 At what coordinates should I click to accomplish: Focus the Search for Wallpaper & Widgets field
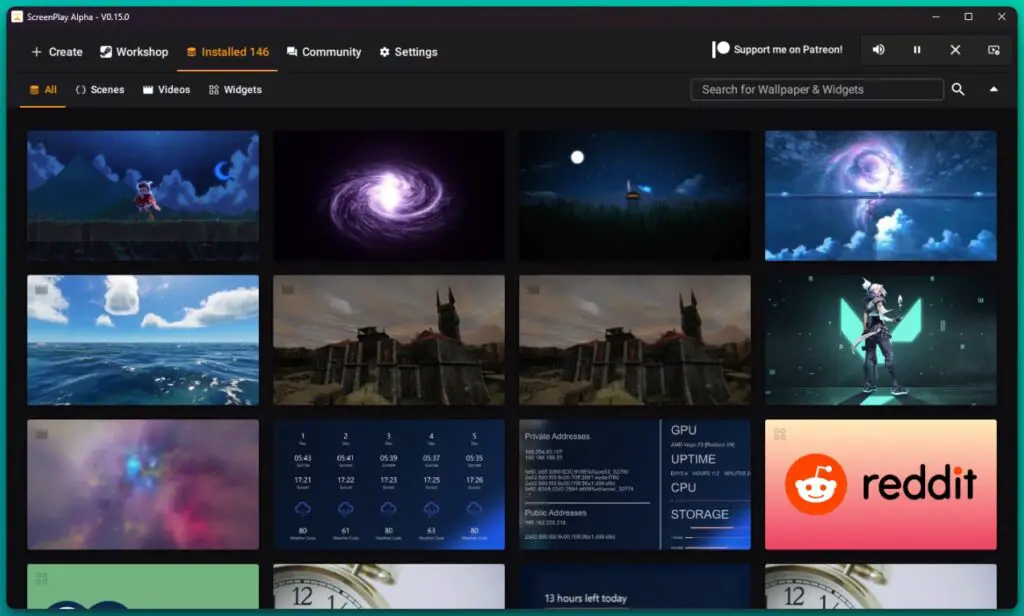tap(816, 89)
